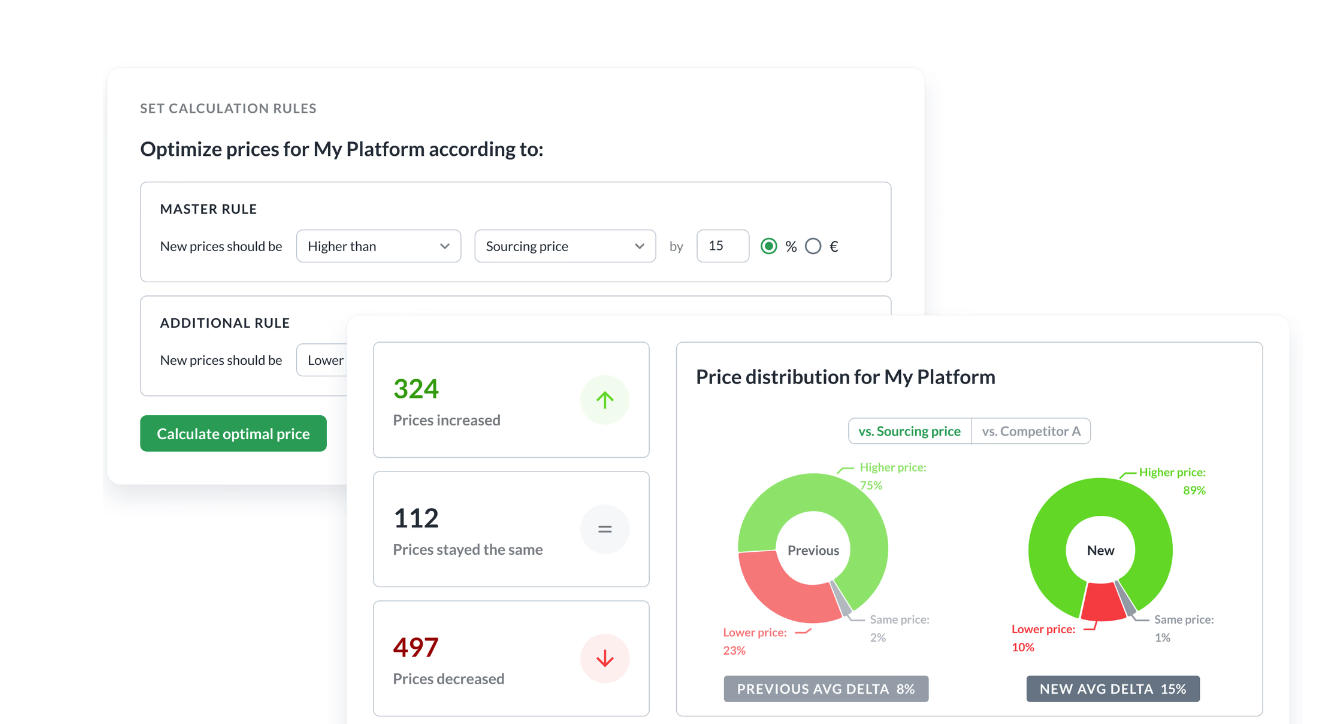1323x724 pixels.
Task: Select the New price distribution donut chart
Action: [x=1100, y=549]
